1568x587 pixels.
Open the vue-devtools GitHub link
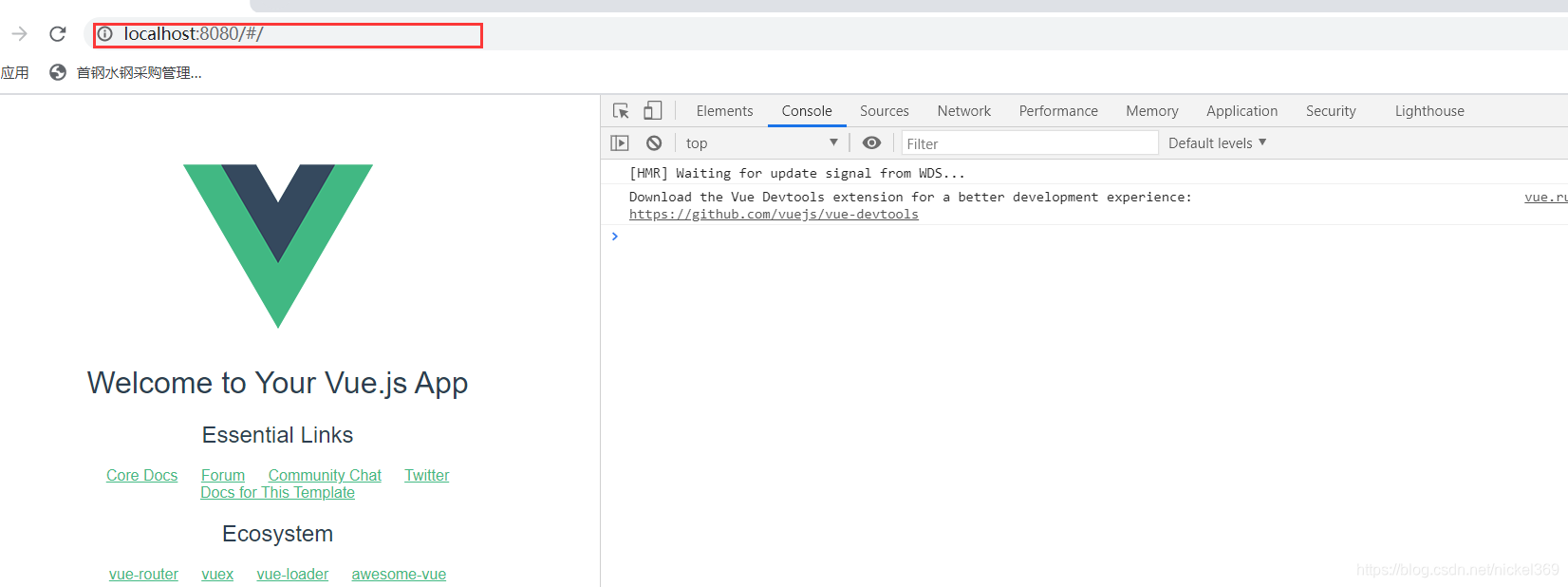pyautogui.click(x=774, y=215)
